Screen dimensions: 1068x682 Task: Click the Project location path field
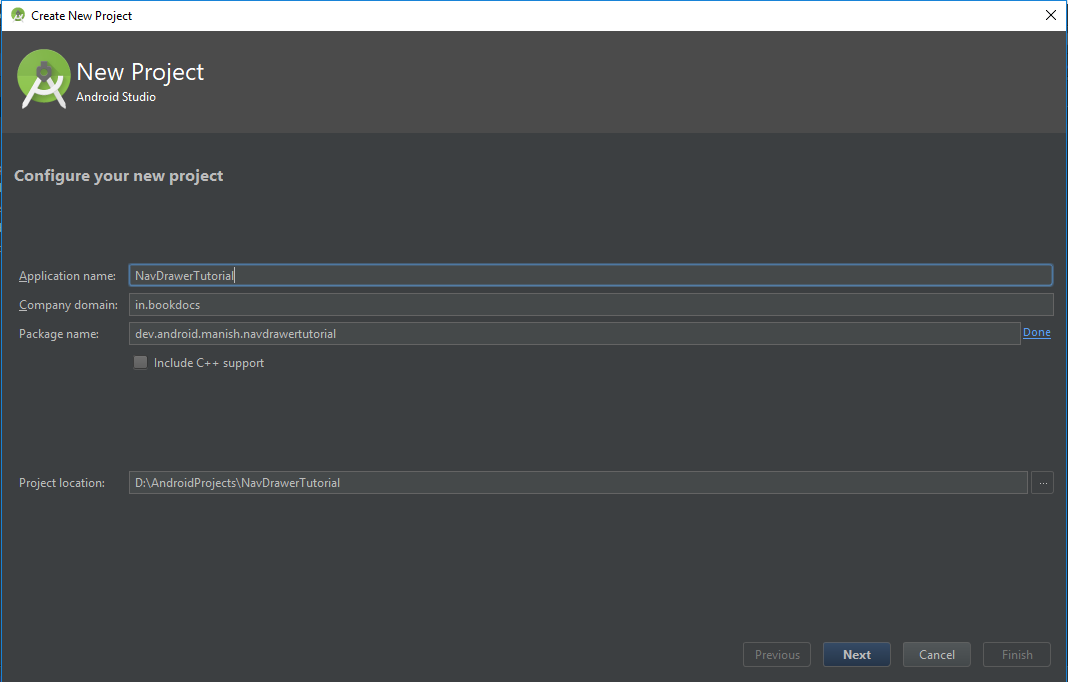point(578,482)
